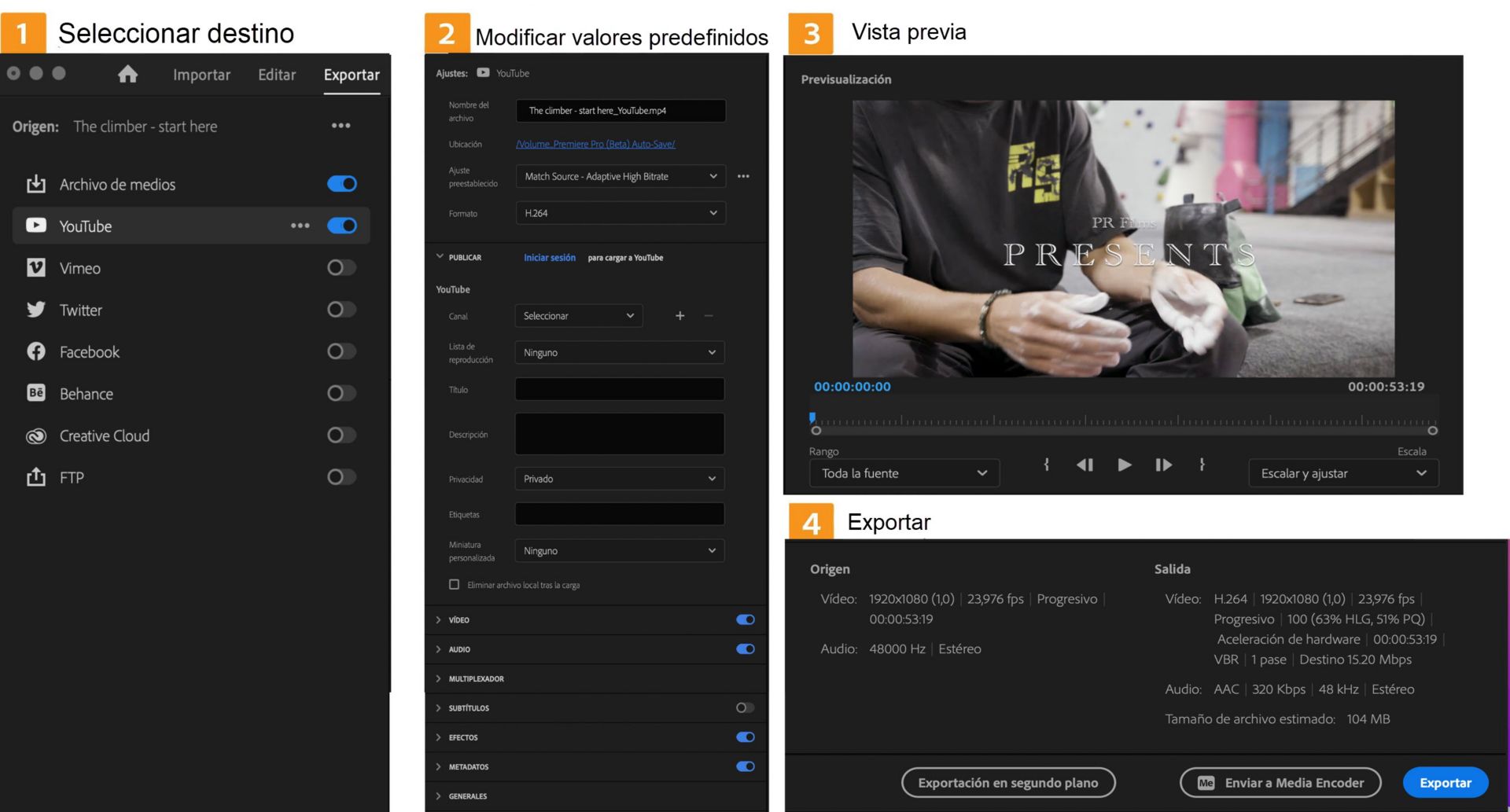Click the Vimeo icon in destinations
Screen dimensions: 1510x812
coord(36,267)
